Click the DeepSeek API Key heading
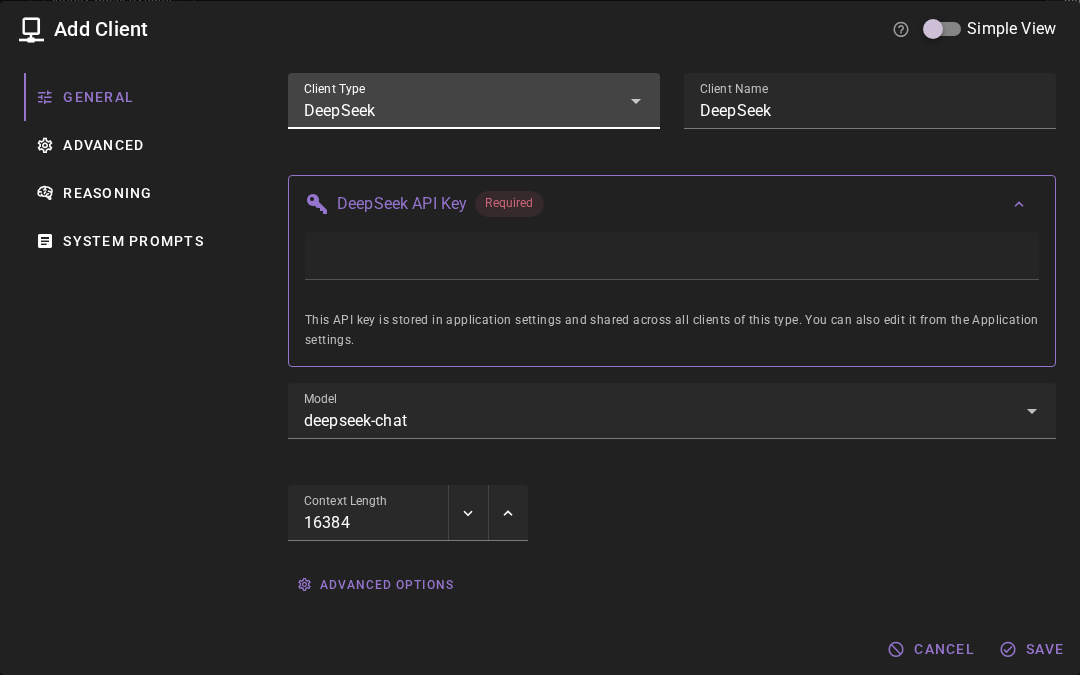Viewport: 1080px width, 675px height. coord(402,204)
